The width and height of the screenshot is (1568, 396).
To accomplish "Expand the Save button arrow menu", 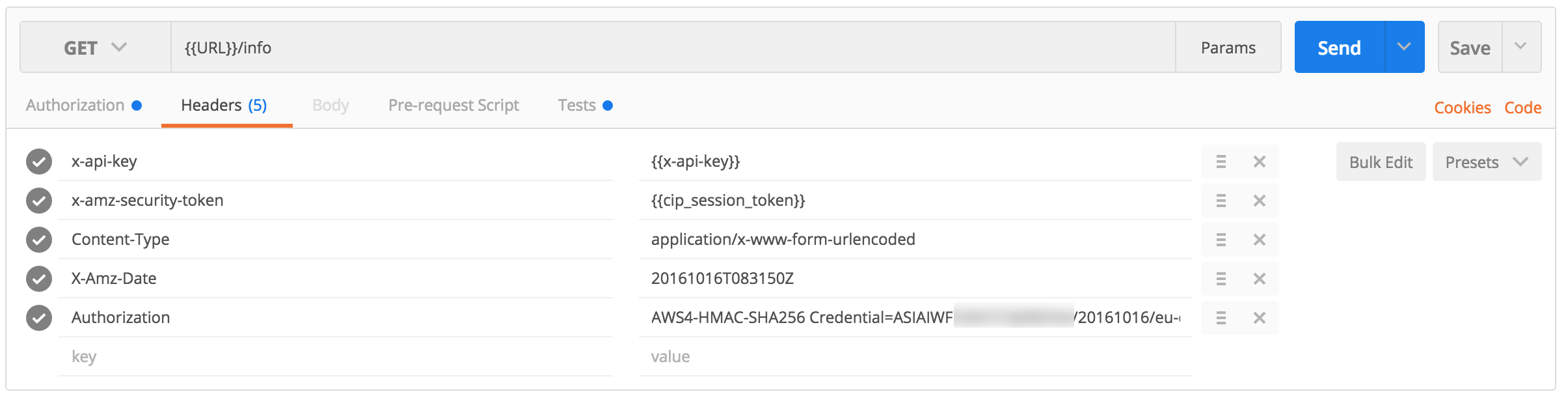I will pos(1521,47).
